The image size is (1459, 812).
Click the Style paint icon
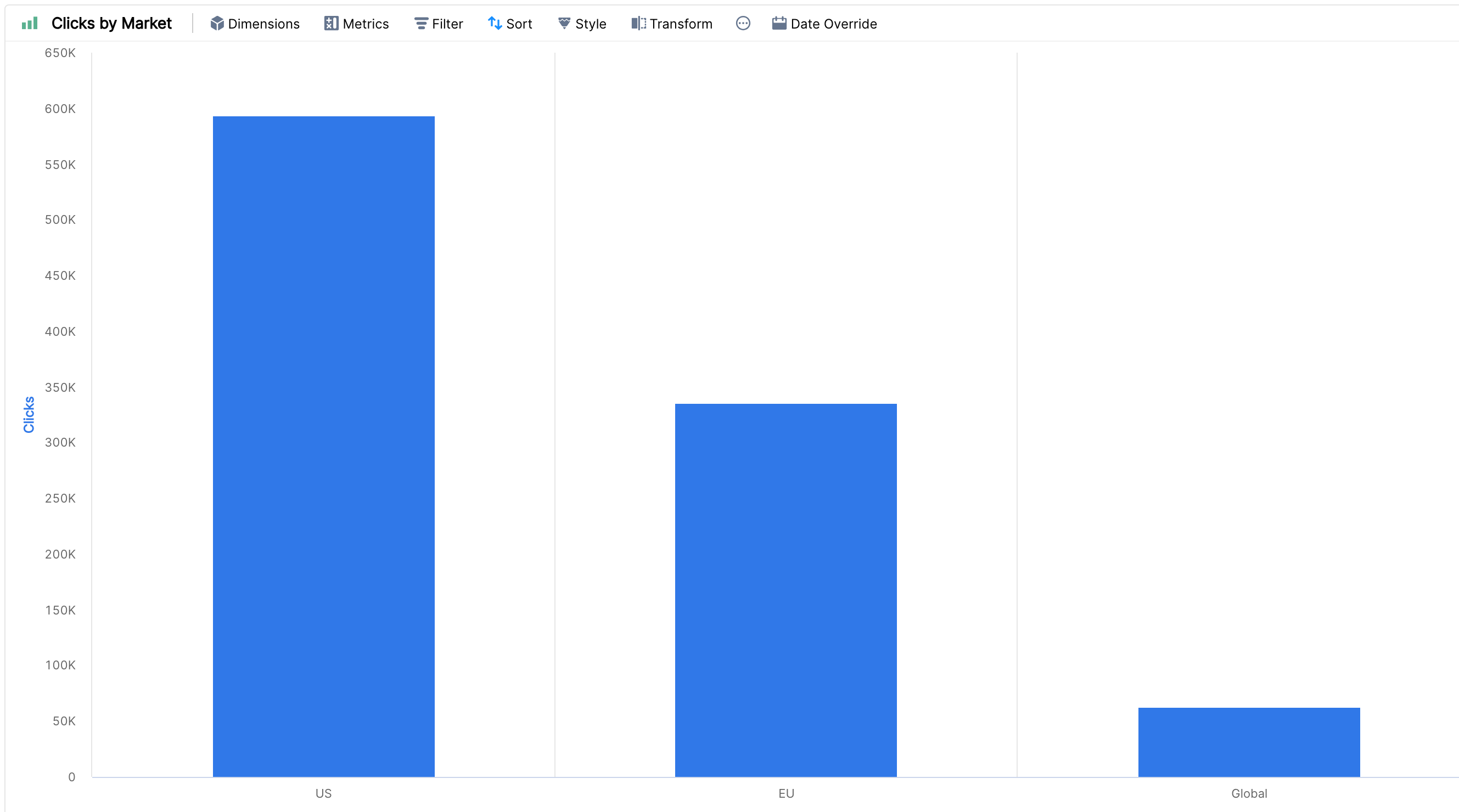564,23
